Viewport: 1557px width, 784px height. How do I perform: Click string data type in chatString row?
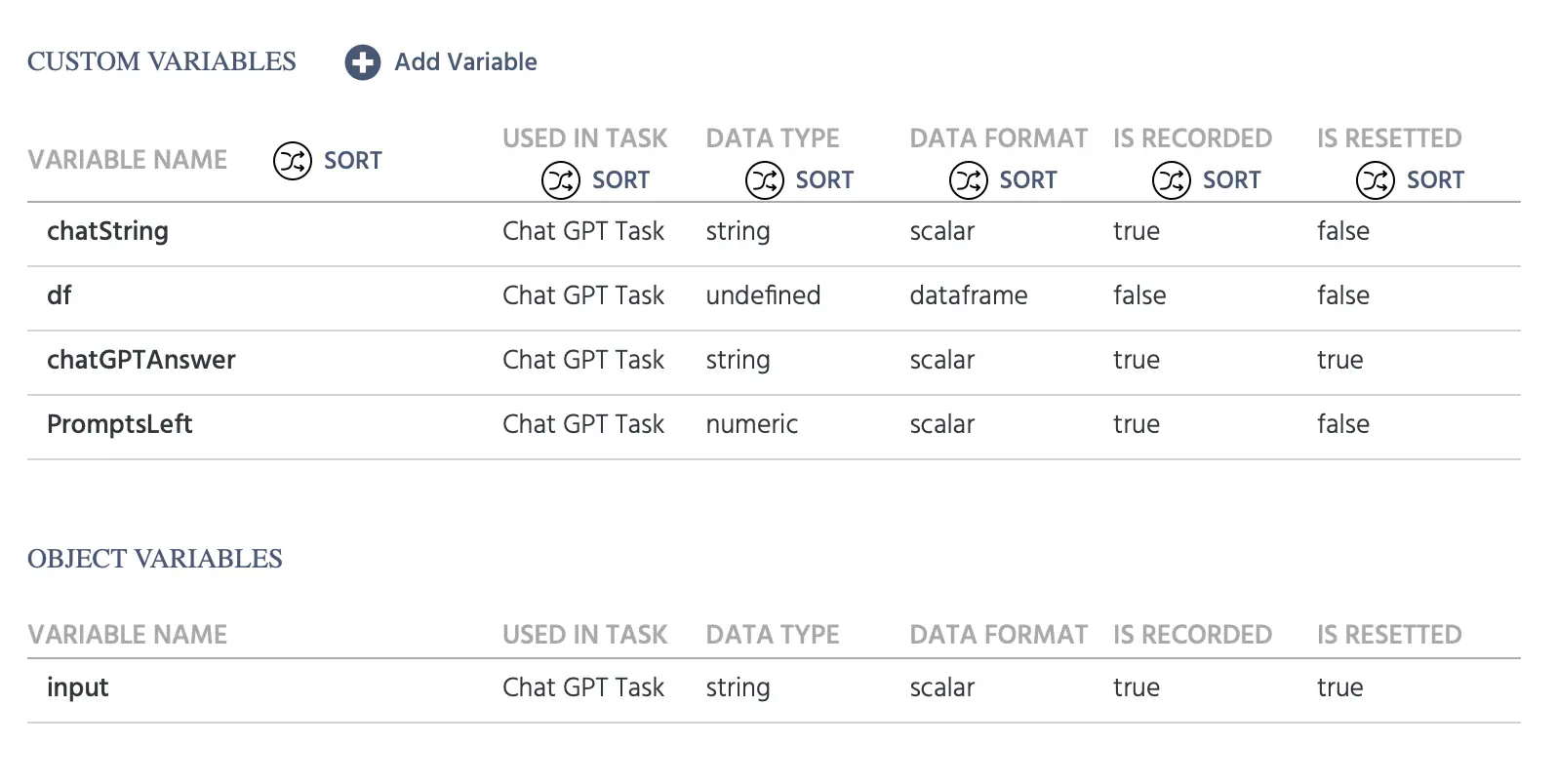pos(738,232)
